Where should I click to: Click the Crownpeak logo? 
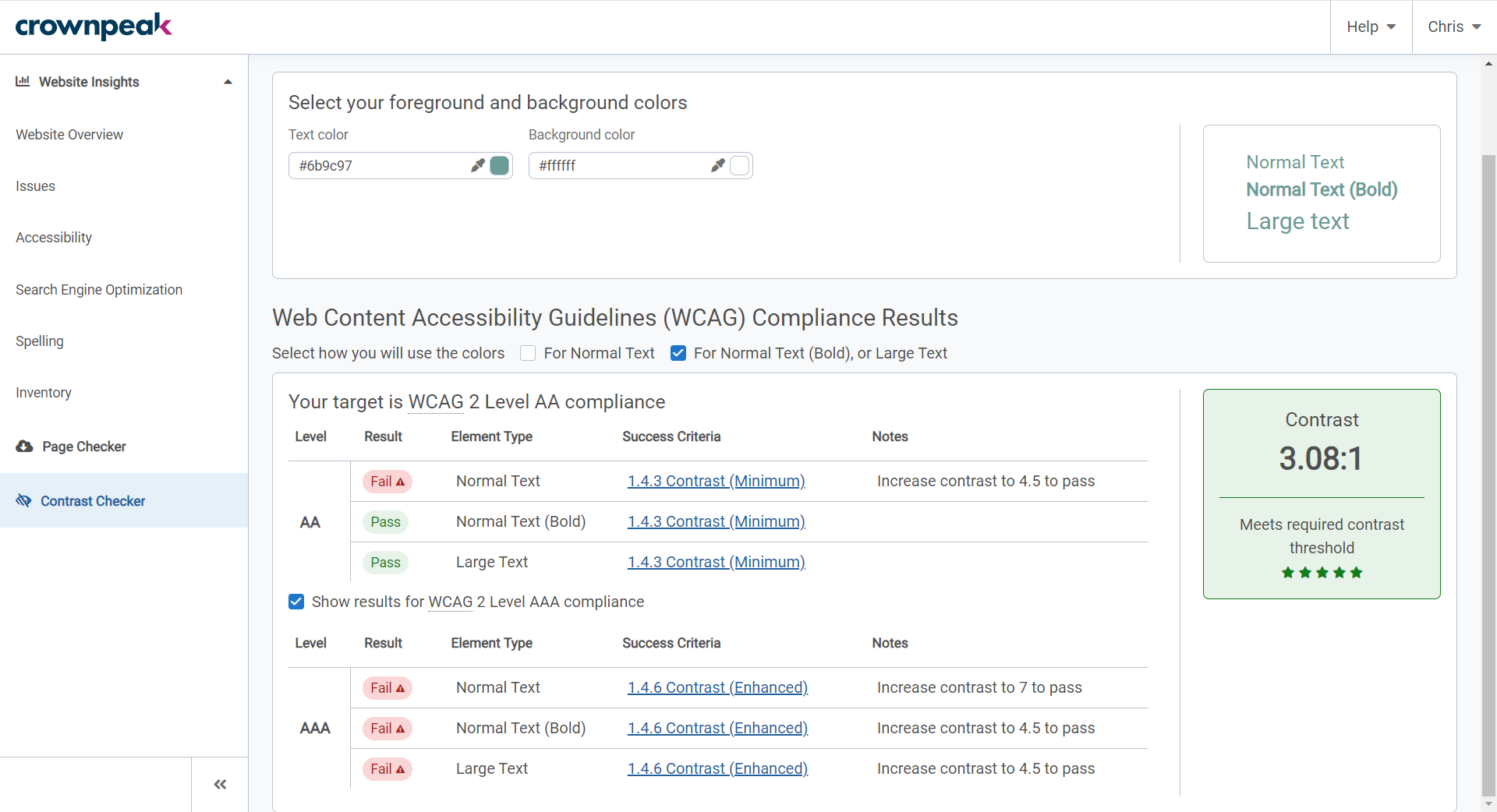click(94, 26)
